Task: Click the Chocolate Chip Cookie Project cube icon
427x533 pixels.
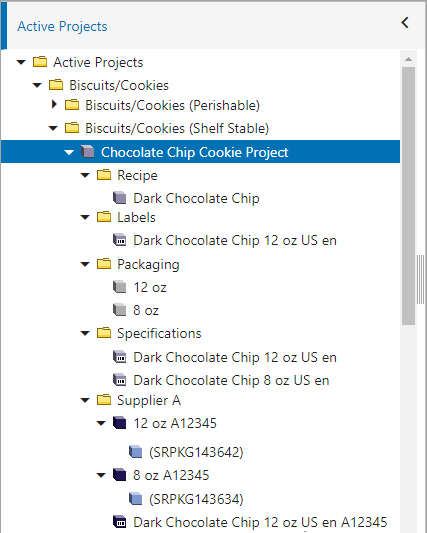Action: 88,152
